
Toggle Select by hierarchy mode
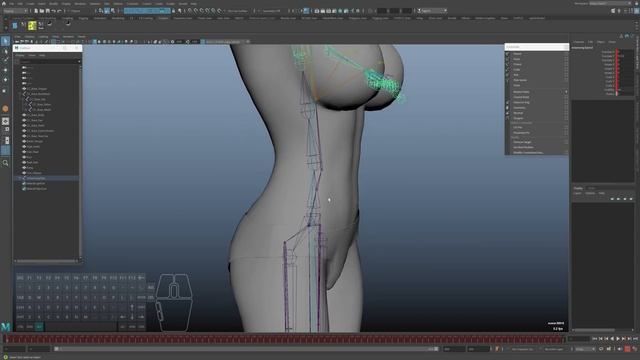tap(101, 11)
